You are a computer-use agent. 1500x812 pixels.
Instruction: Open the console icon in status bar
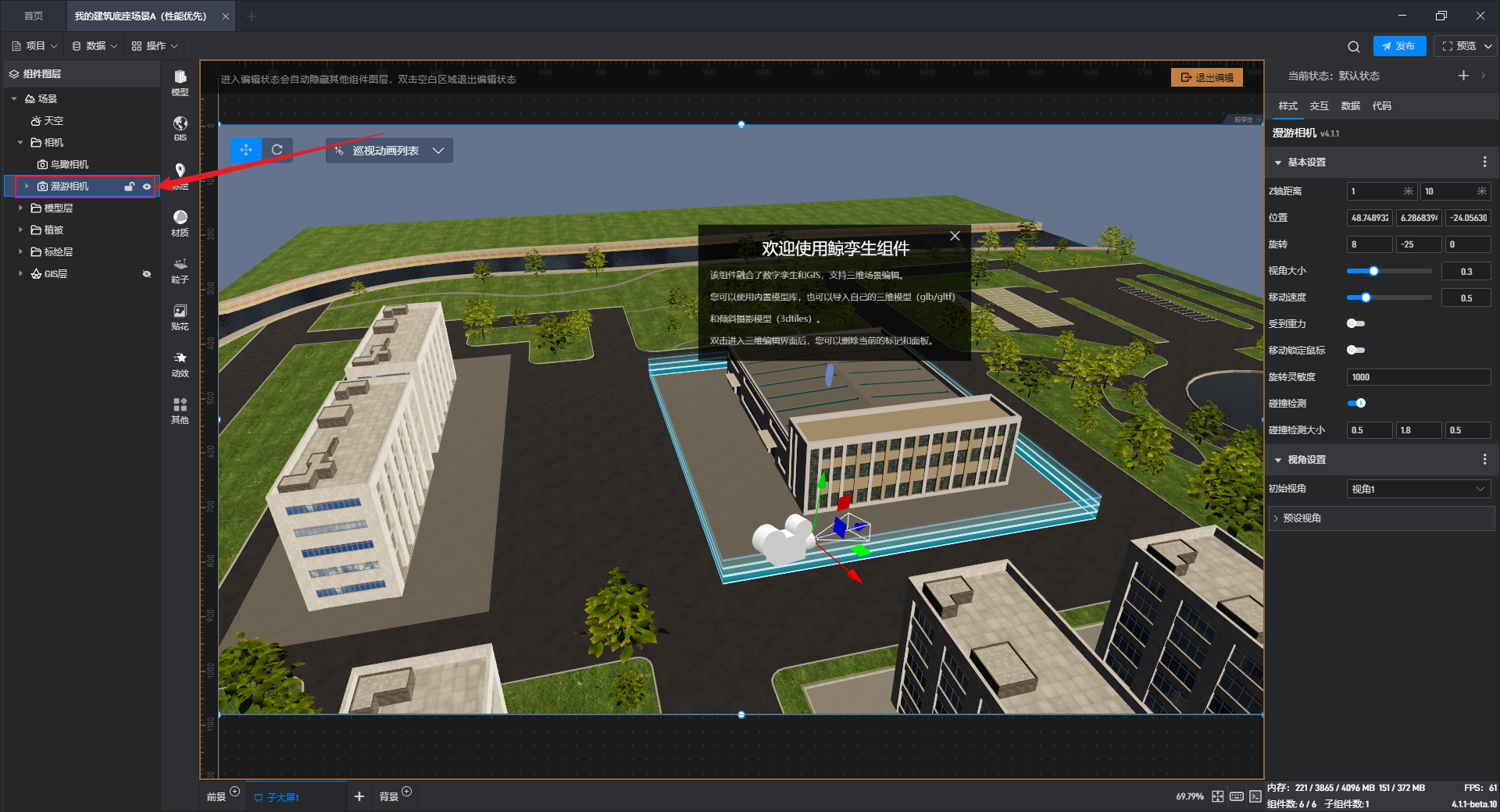1255,796
